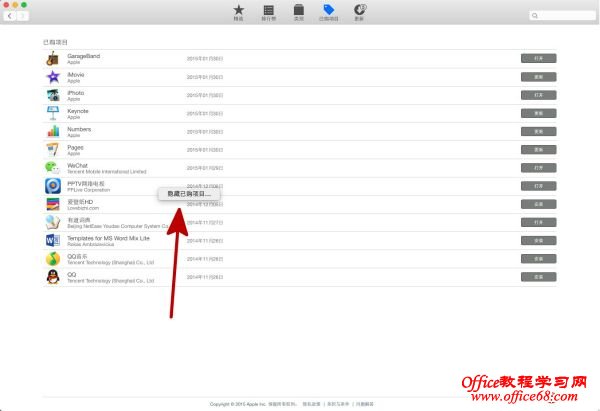Screen dimensions: 600x411
Task: Click the Keynote podium icon
Action: point(53,113)
